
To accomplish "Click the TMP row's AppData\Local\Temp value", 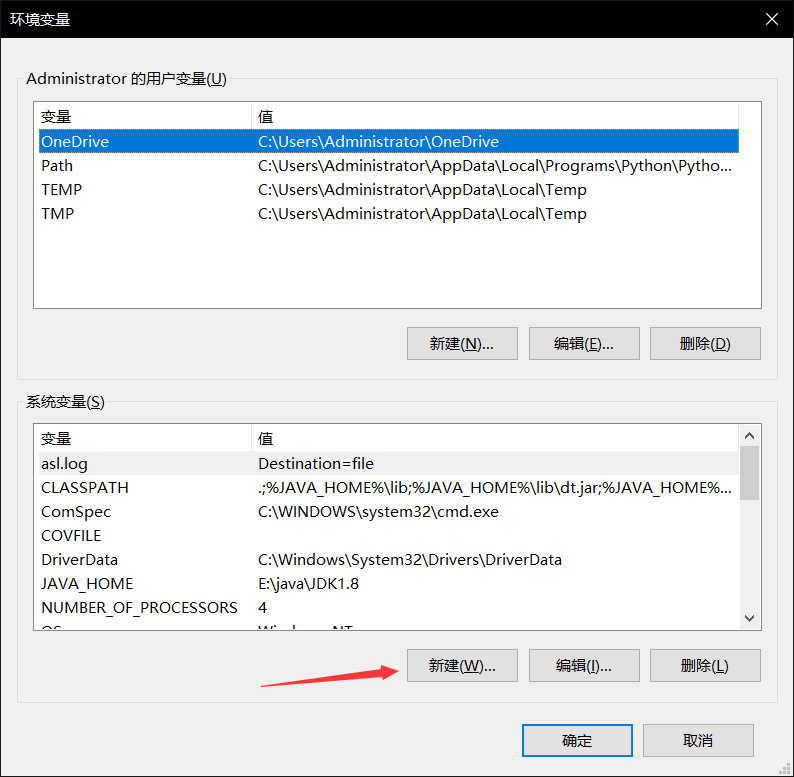I will point(422,214).
